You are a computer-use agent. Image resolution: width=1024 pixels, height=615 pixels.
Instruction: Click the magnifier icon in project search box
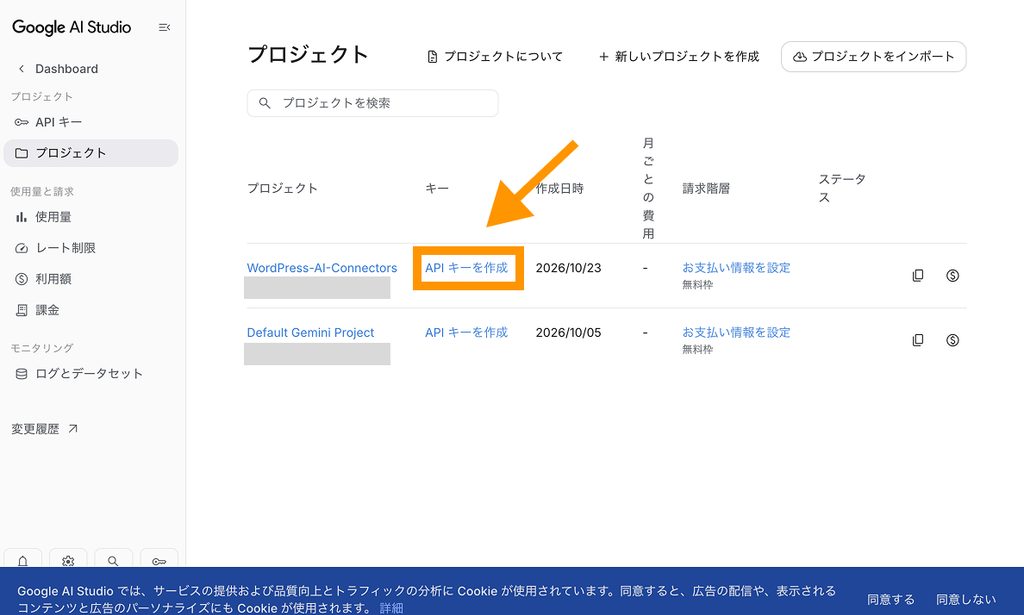264,103
